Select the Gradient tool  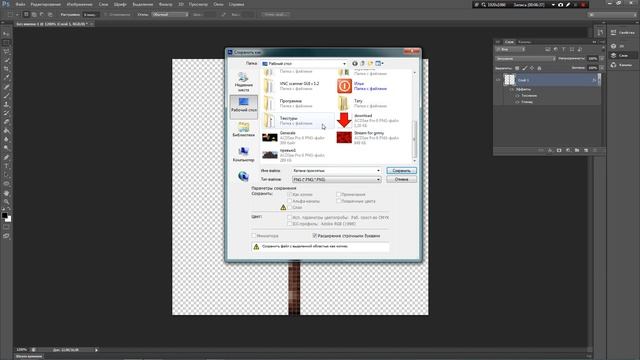[x=6, y=131]
